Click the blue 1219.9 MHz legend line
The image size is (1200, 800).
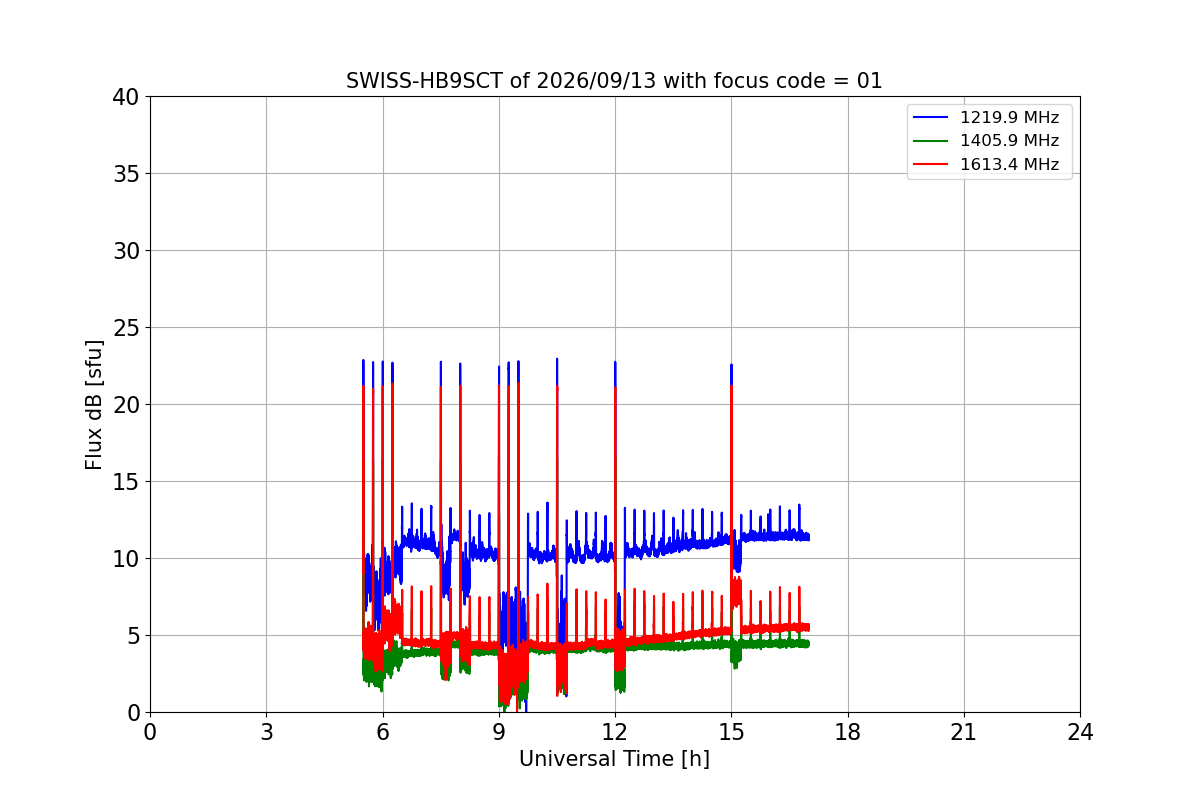tap(931, 118)
